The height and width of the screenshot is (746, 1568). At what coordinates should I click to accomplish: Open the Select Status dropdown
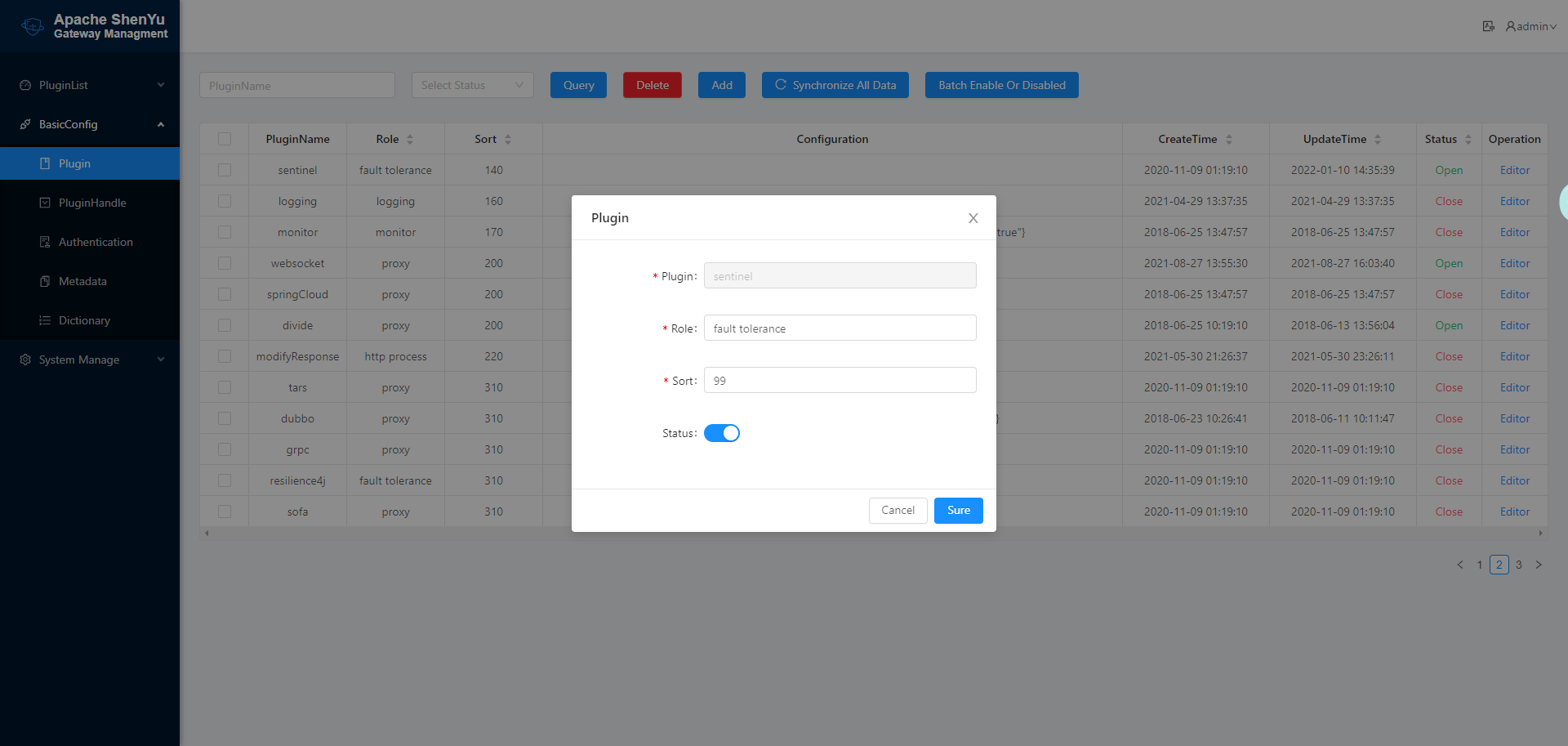pyautogui.click(x=472, y=85)
